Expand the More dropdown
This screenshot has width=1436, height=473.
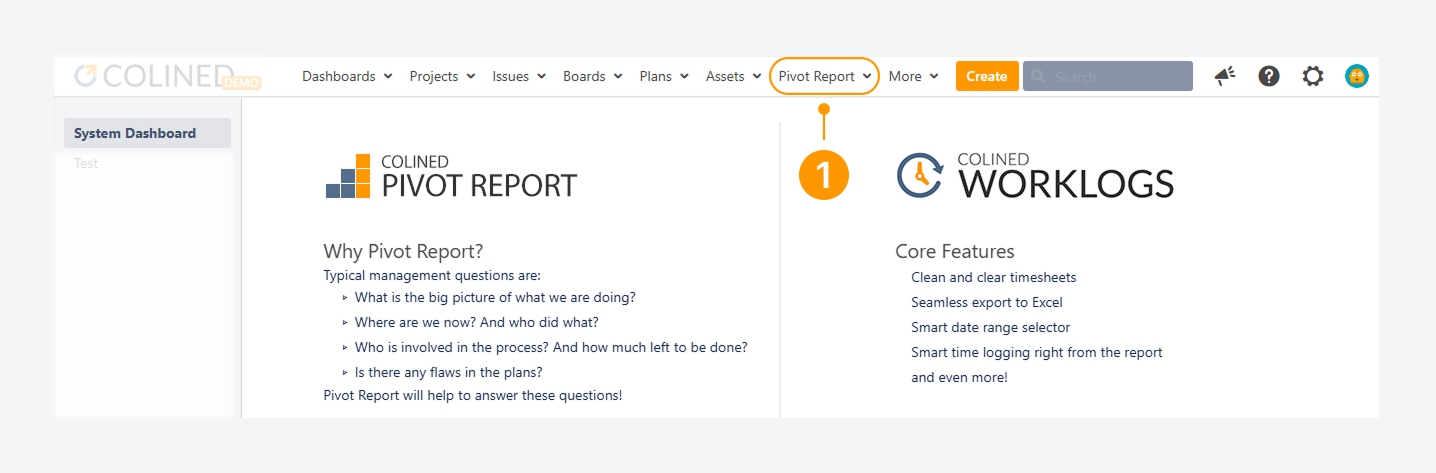click(x=913, y=76)
